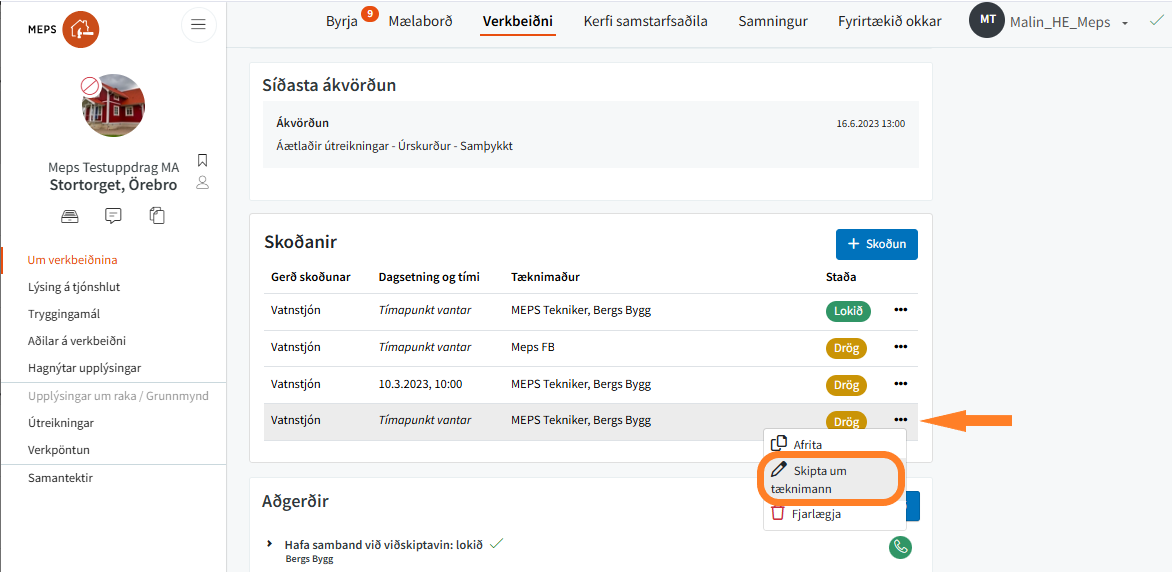Click Upplýsingar um raka / Grunnmynd
The height and width of the screenshot is (572, 1172).
click(x=118, y=396)
